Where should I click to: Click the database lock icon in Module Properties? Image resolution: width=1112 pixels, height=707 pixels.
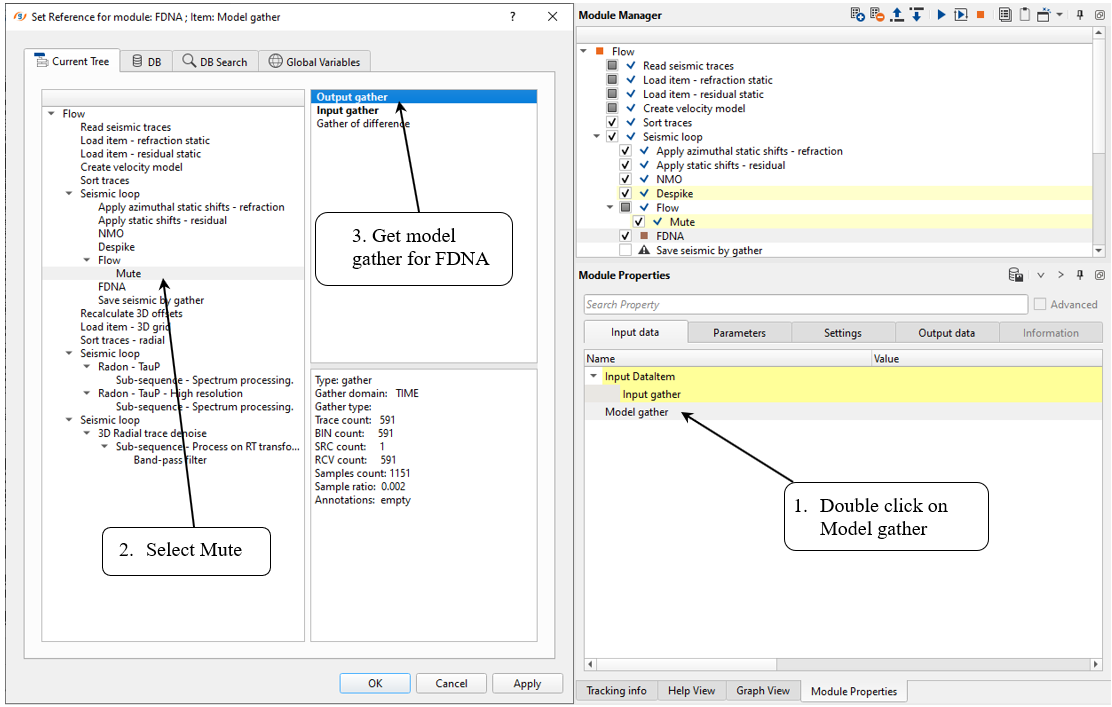pyautogui.click(x=1015, y=275)
